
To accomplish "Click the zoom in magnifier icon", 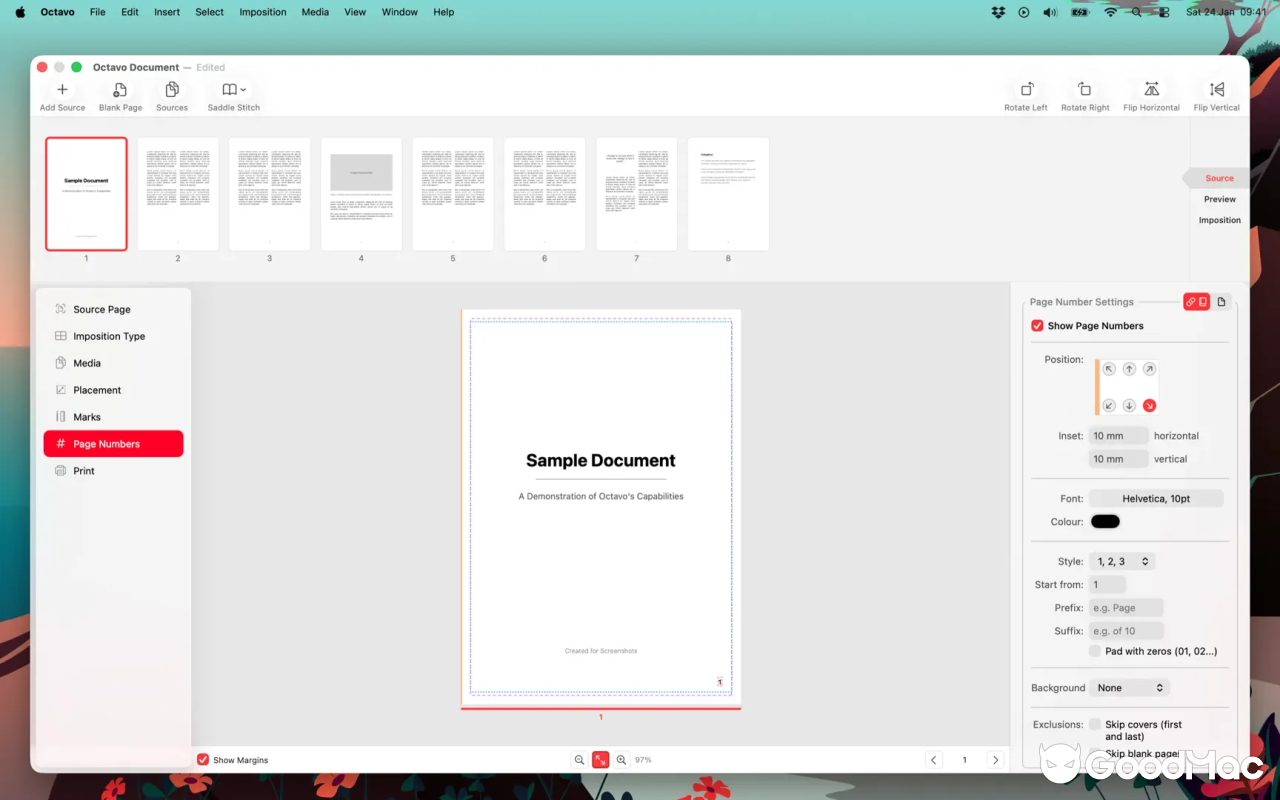I will pyautogui.click(x=621, y=759).
